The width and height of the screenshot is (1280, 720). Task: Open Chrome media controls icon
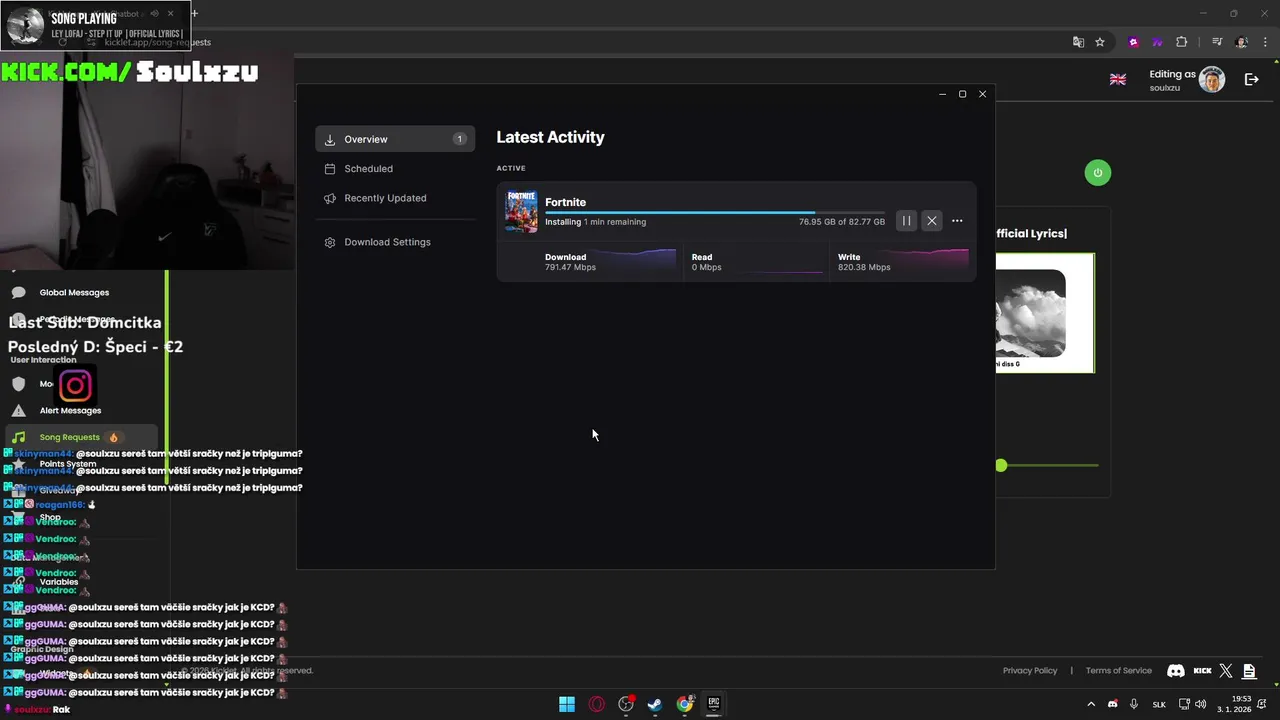1217,42
